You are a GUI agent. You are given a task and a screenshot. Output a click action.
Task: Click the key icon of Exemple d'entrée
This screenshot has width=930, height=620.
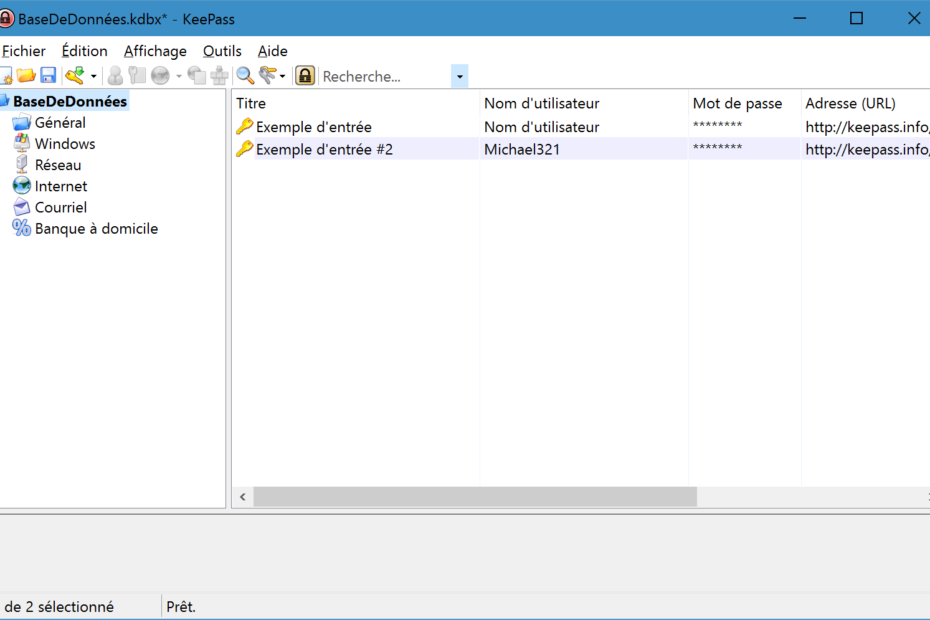click(244, 126)
